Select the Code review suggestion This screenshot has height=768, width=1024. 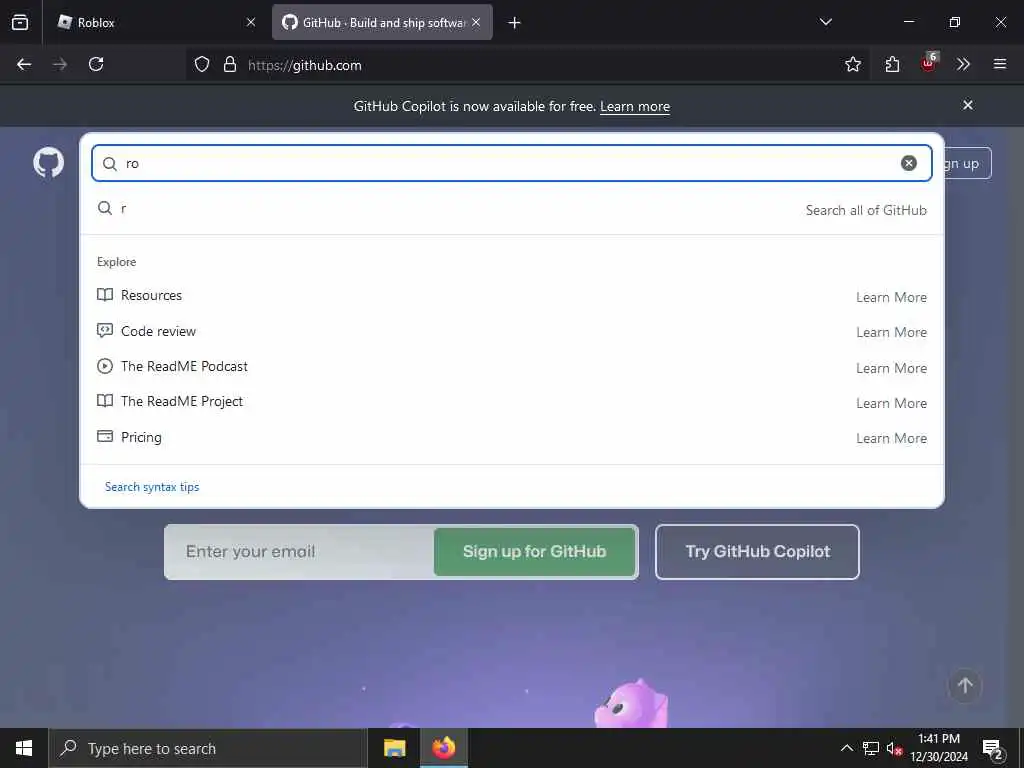click(158, 331)
